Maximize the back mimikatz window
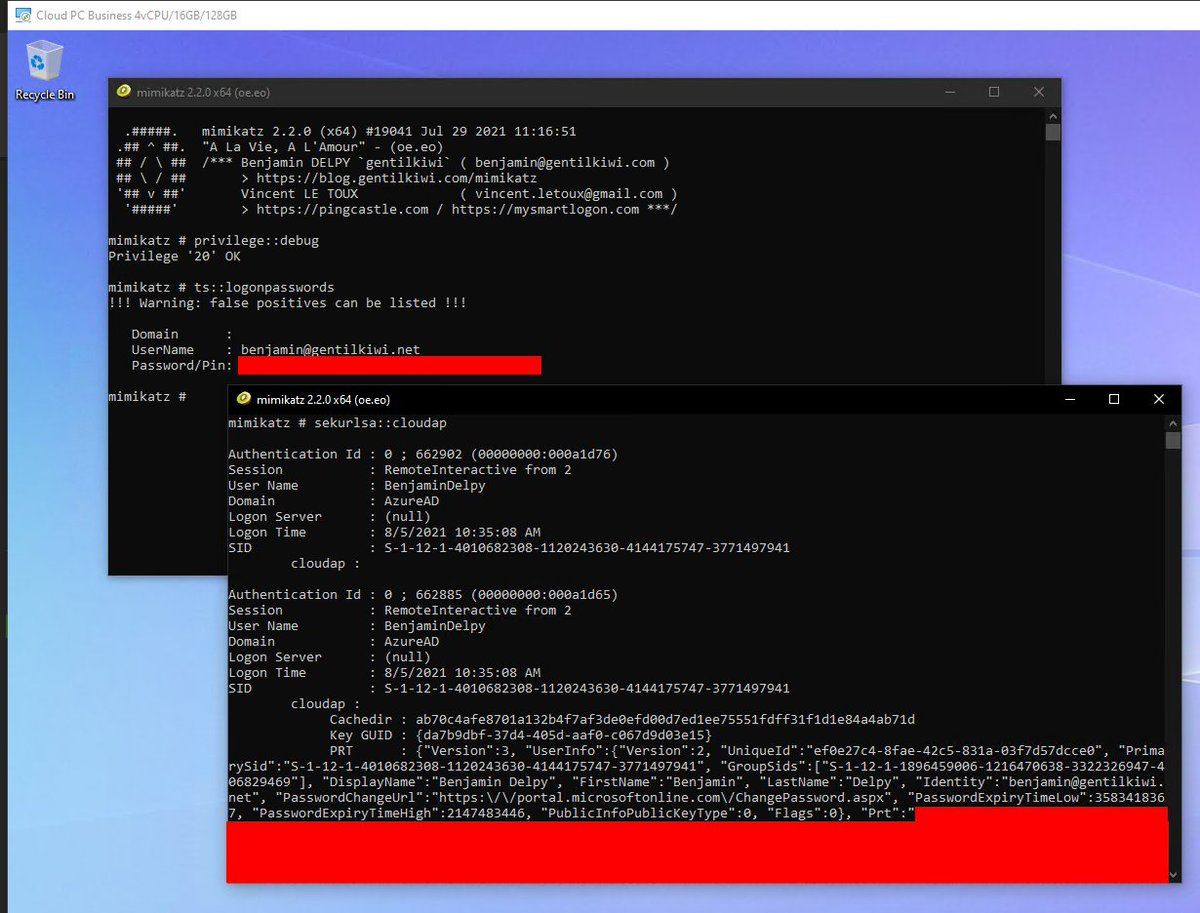Viewport: 1200px width, 913px height. pyautogui.click(x=994, y=92)
